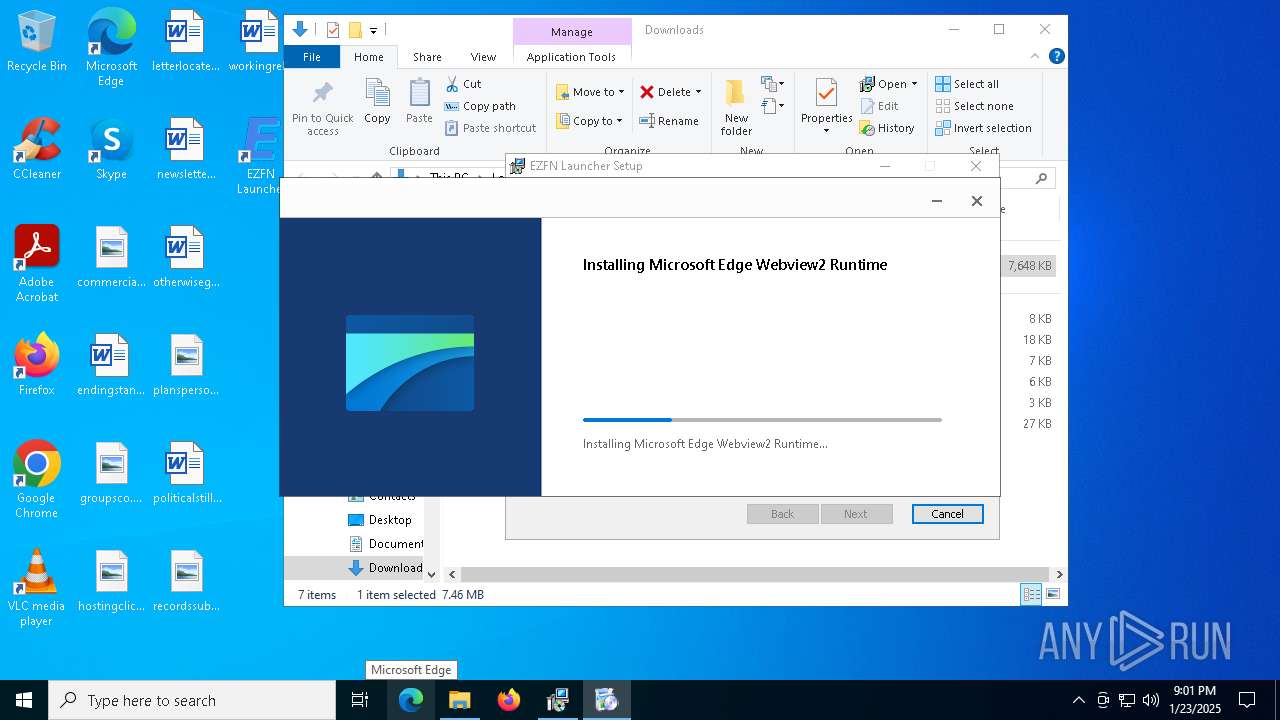1280x720 pixels.
Task: Click the Copy ribbon icon
Action: click(377, 101)
